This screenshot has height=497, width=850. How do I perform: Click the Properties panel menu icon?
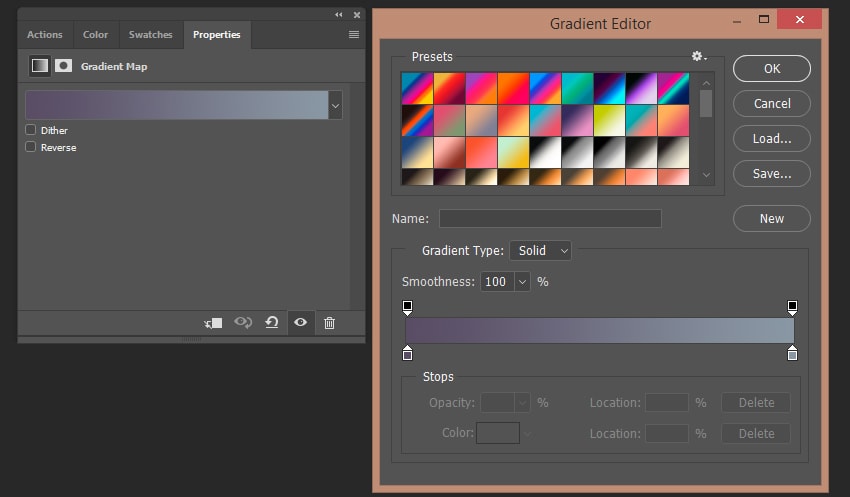click(353, 34)
